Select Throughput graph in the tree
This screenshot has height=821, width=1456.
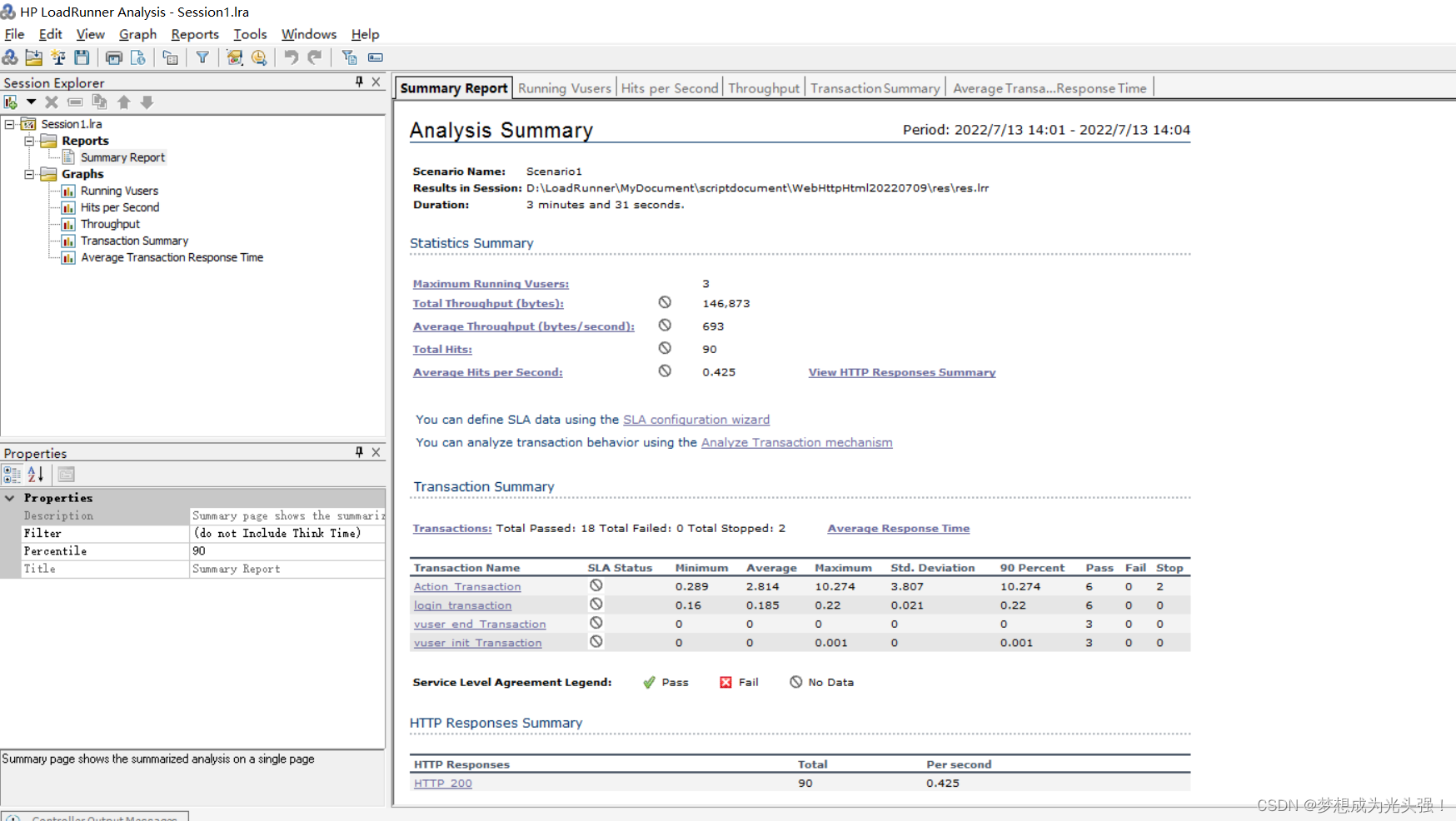(110, 224)
